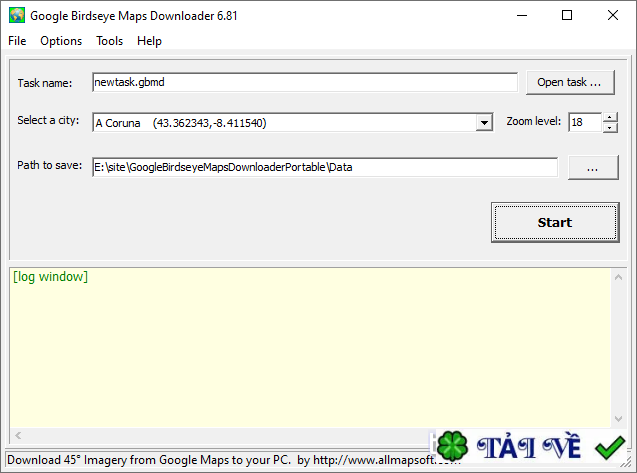Open the Help menu
The width and height of the screenshot is (637, 473).
click(x=149, y=41)
